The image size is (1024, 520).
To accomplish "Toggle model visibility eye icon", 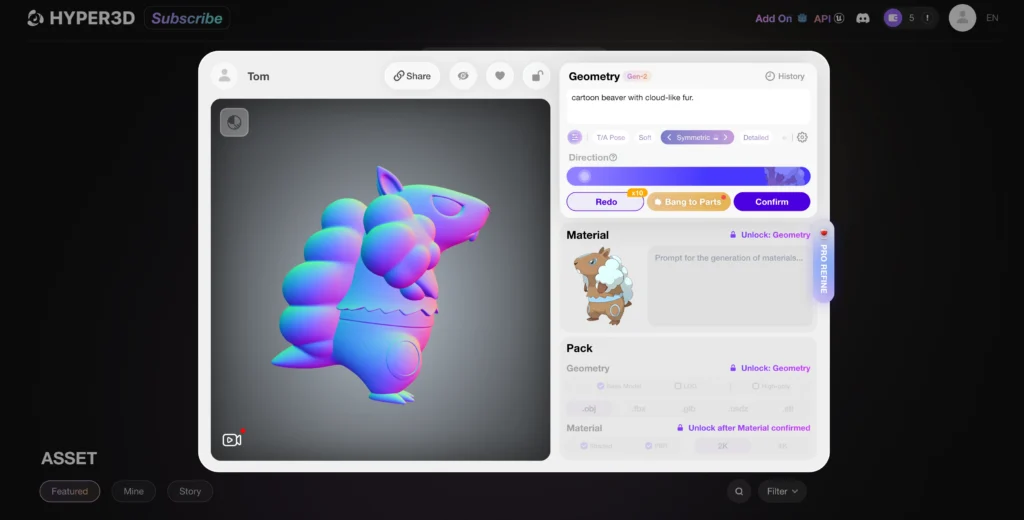I will point(462,76).
